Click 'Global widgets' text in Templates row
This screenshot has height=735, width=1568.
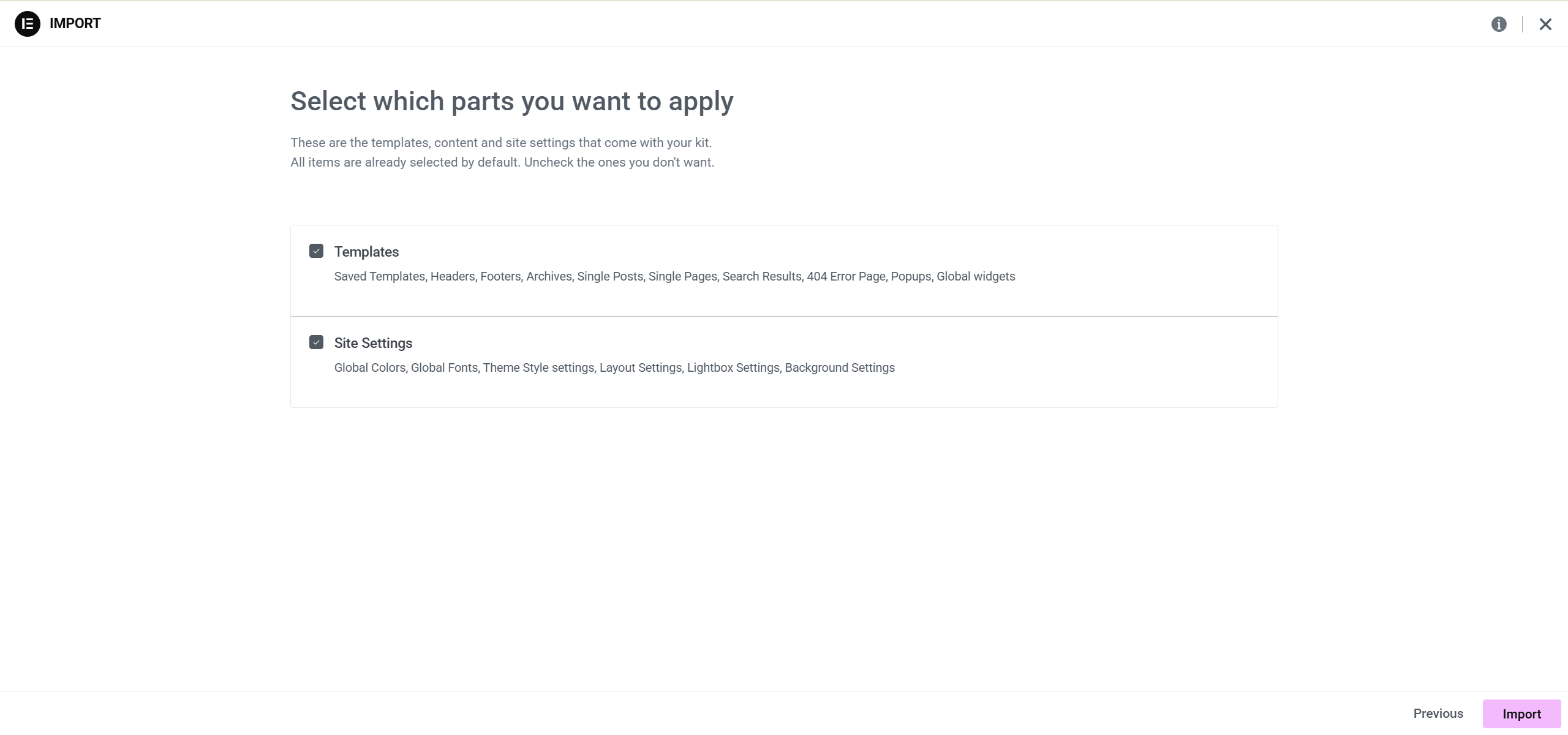pos(976,276)
